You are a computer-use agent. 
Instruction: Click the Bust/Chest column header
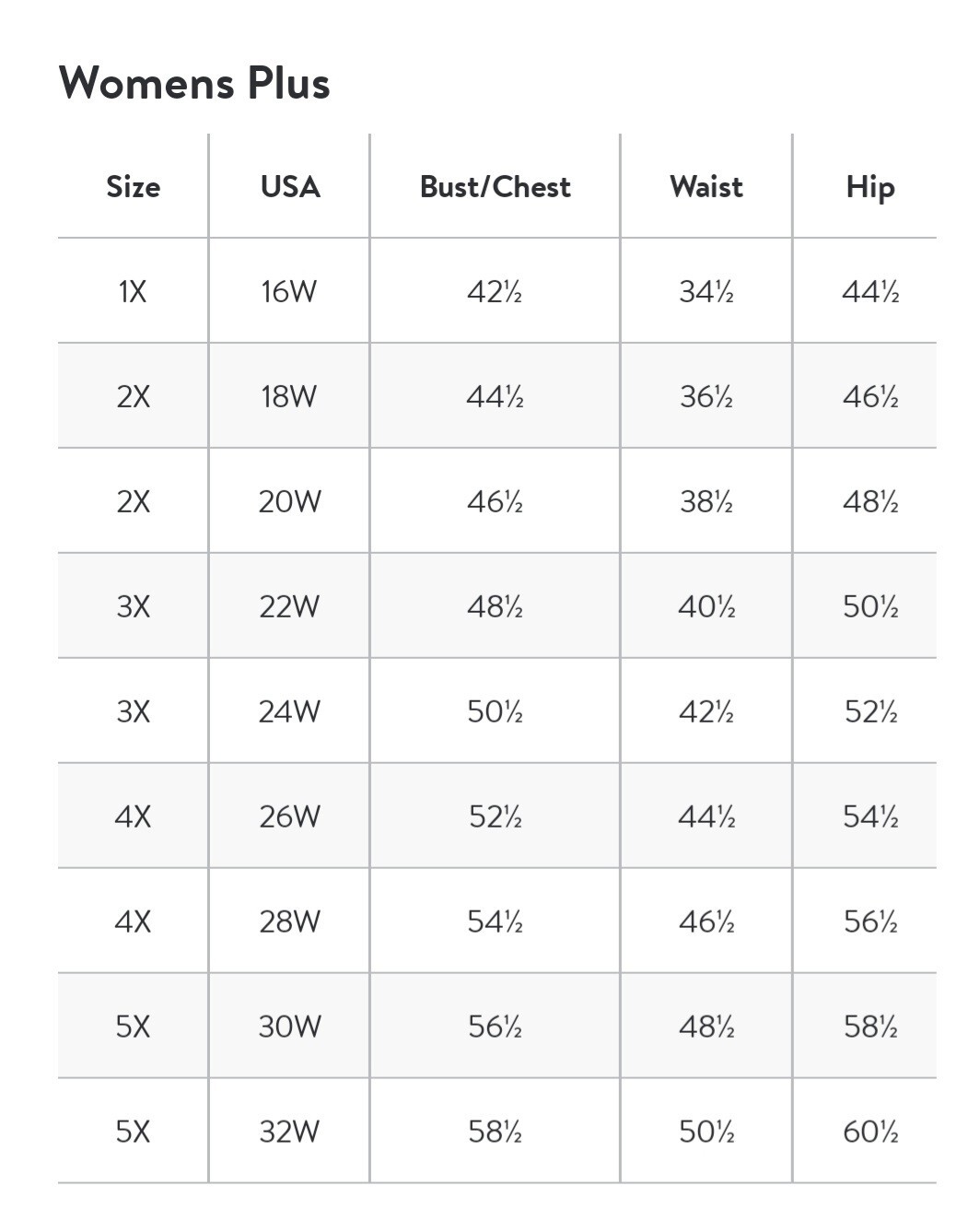495,186
